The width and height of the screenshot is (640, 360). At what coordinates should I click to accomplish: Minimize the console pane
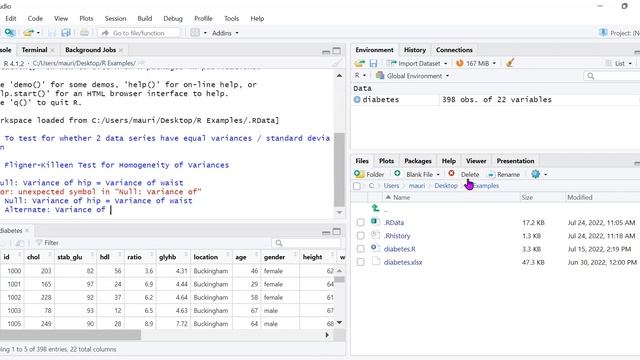pyautogui.click(x=326, y=51)
